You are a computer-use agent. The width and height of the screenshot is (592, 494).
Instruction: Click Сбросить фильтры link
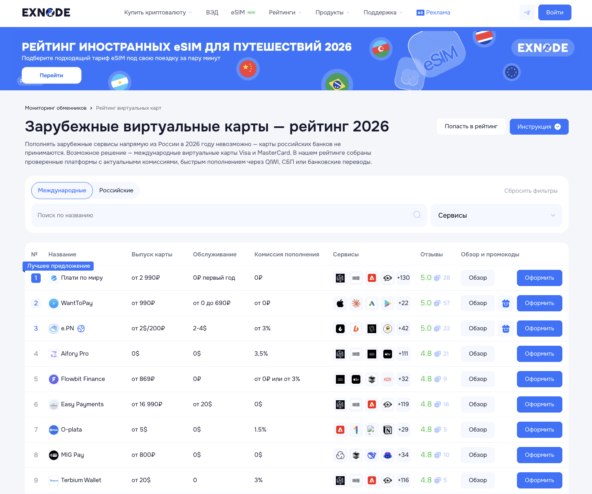pos(530,191)
